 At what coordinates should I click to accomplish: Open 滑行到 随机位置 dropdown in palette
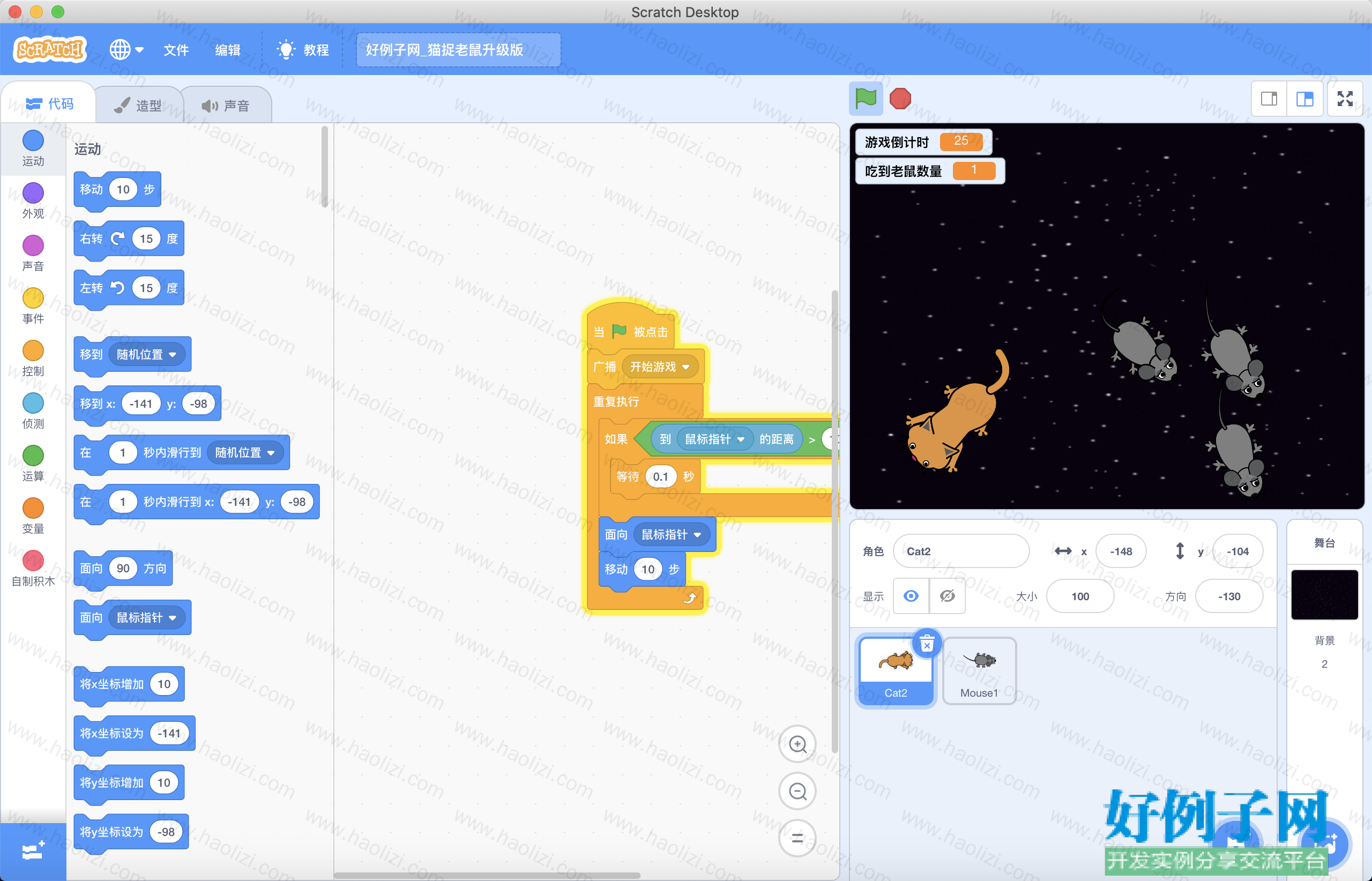tap(245, 452)
